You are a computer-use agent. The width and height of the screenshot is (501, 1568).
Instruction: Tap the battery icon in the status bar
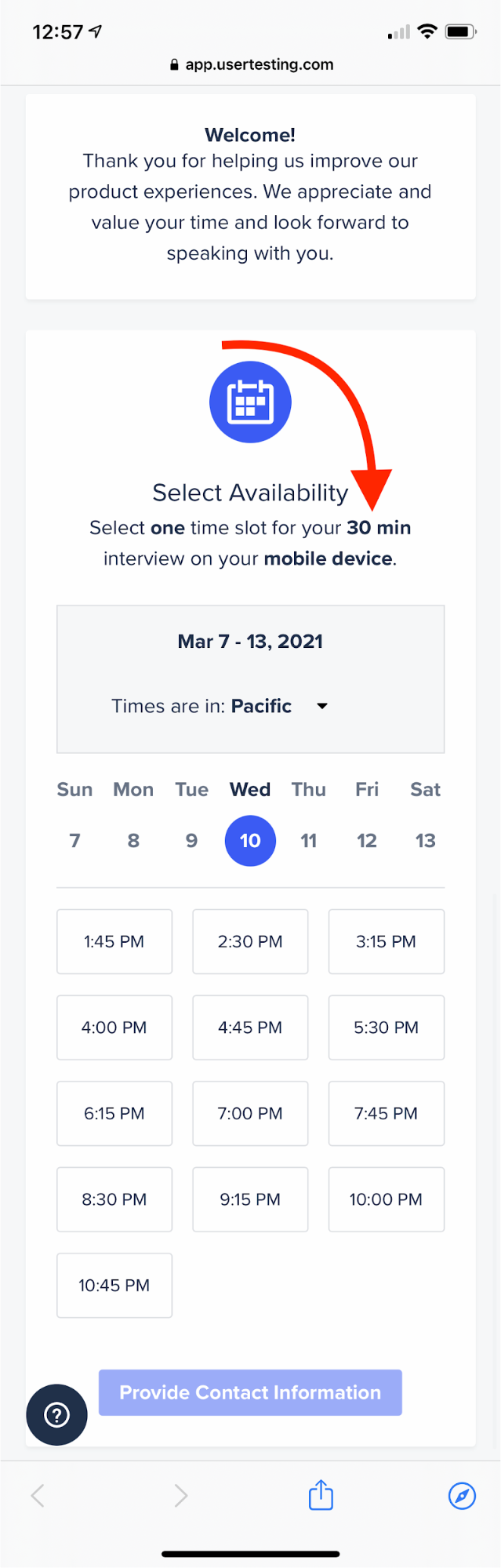(x=460, y=32)
